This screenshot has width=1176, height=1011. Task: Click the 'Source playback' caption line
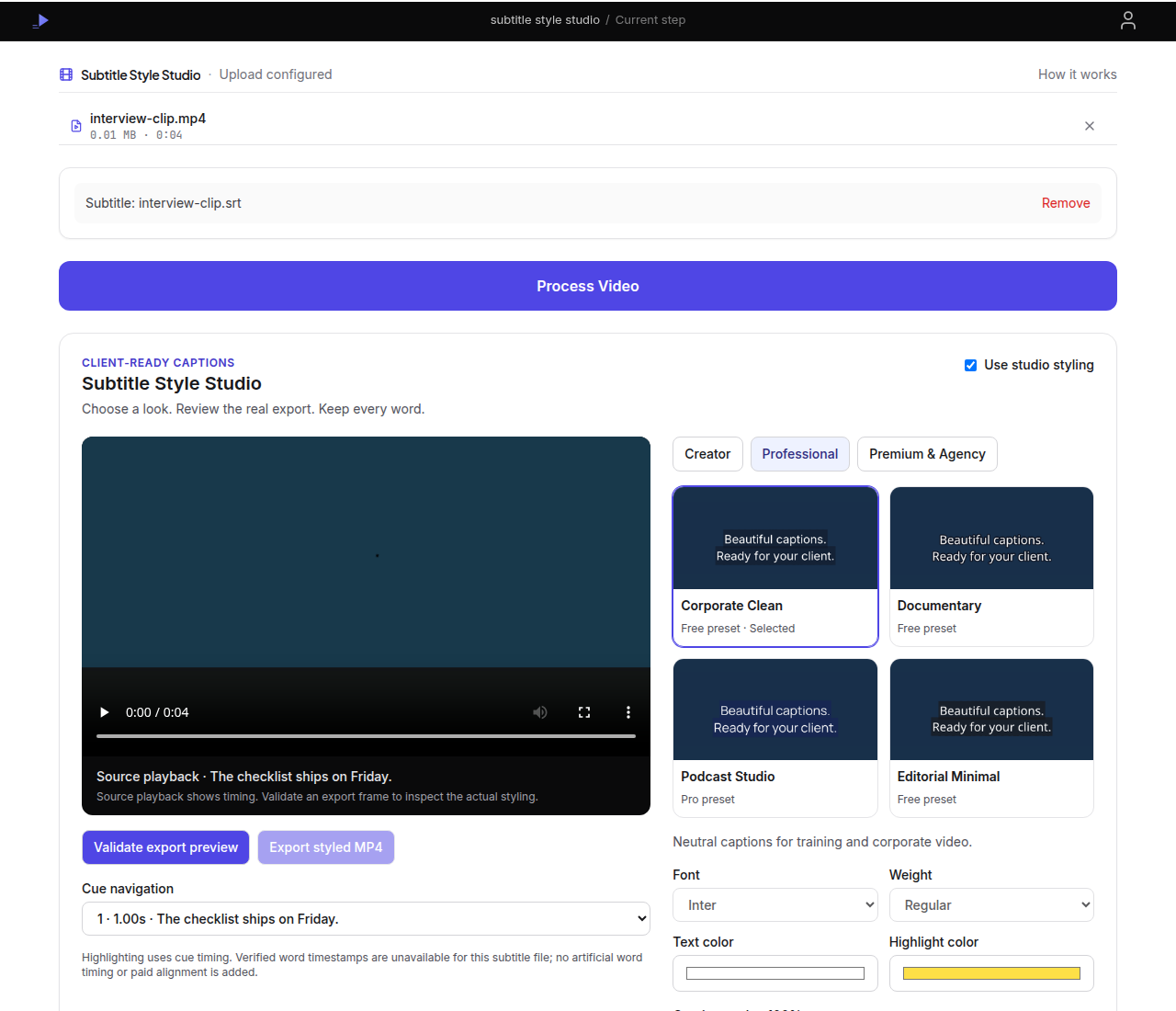[x=244, y=777]
